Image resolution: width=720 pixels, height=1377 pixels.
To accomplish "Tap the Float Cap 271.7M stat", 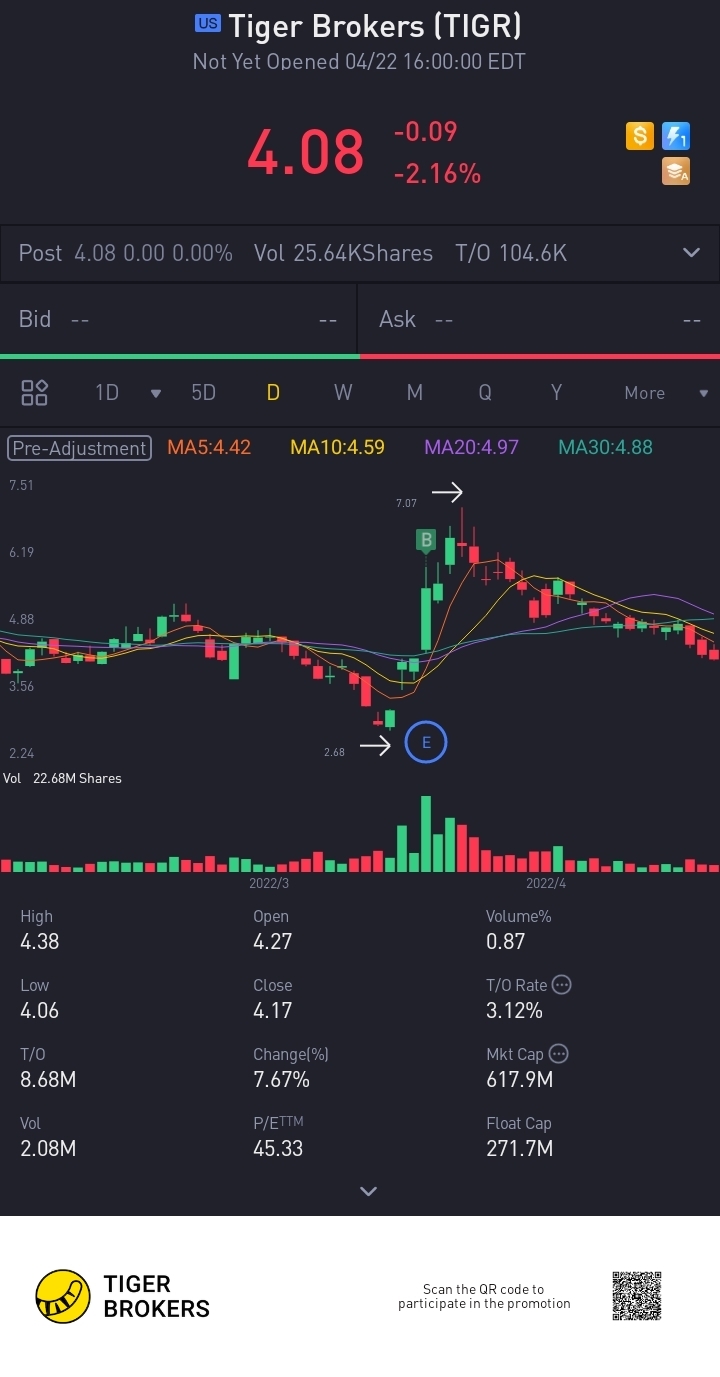I will click(520, 1136).
